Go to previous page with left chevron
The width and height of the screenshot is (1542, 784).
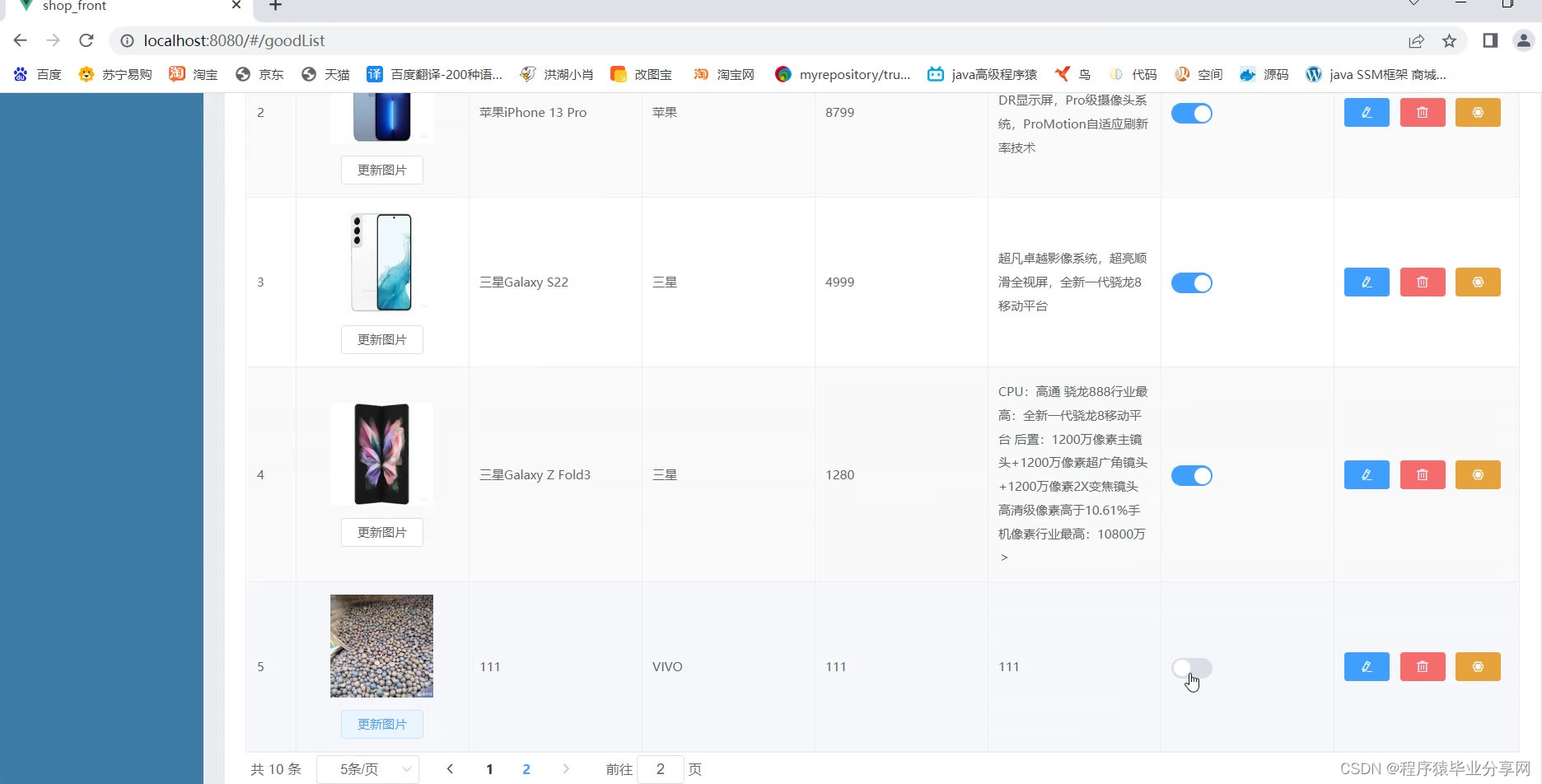point(450,769)
